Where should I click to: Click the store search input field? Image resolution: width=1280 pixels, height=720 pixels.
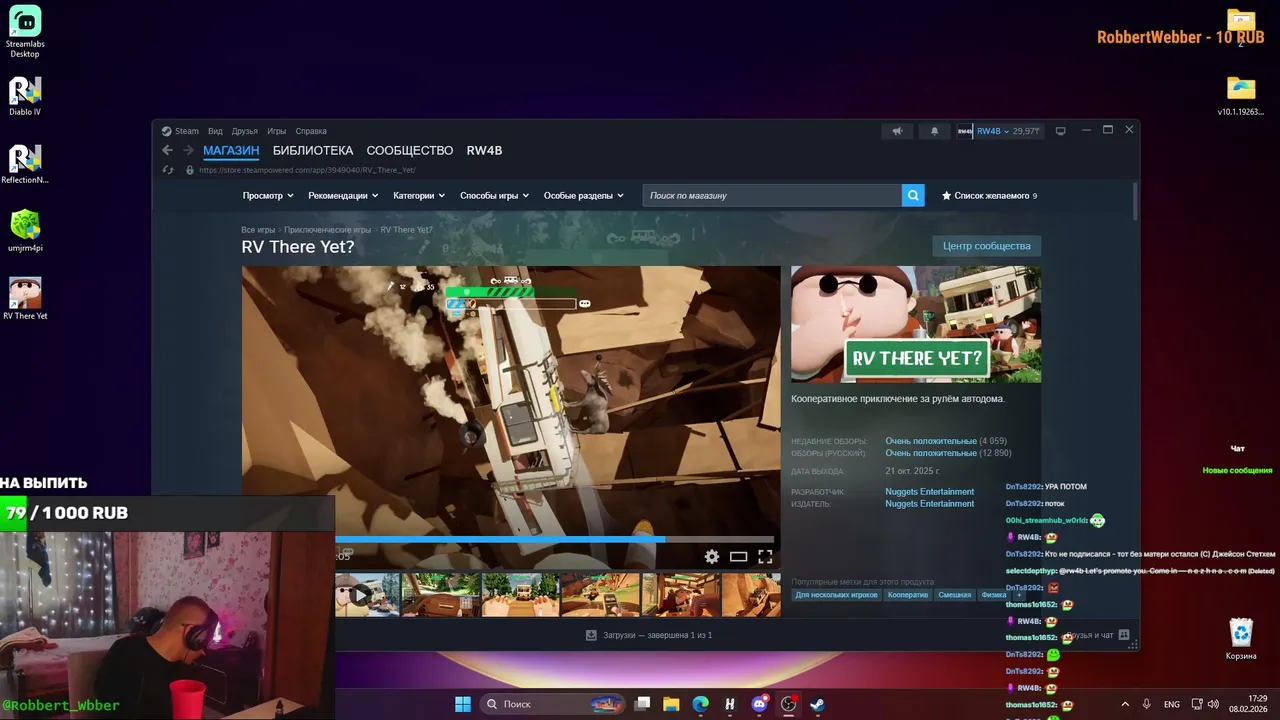tap(771, 195)
